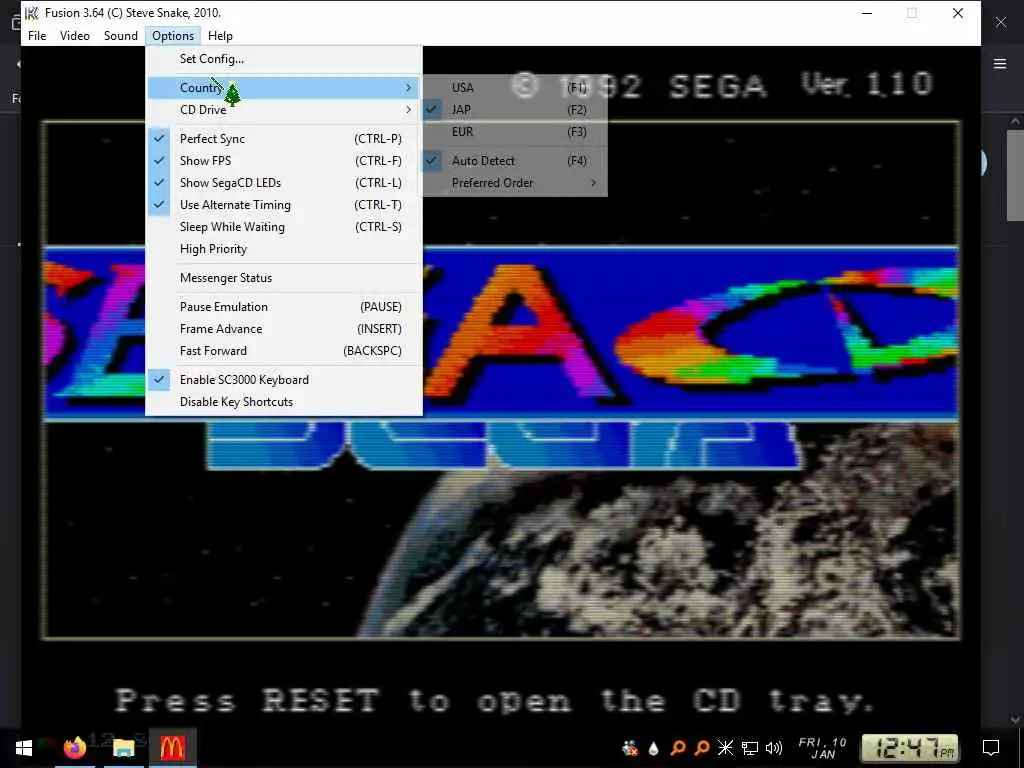Open the Windows Start menu
Image resolution: width=1024 pixels, height=768 pixels.
pos(24,748)
